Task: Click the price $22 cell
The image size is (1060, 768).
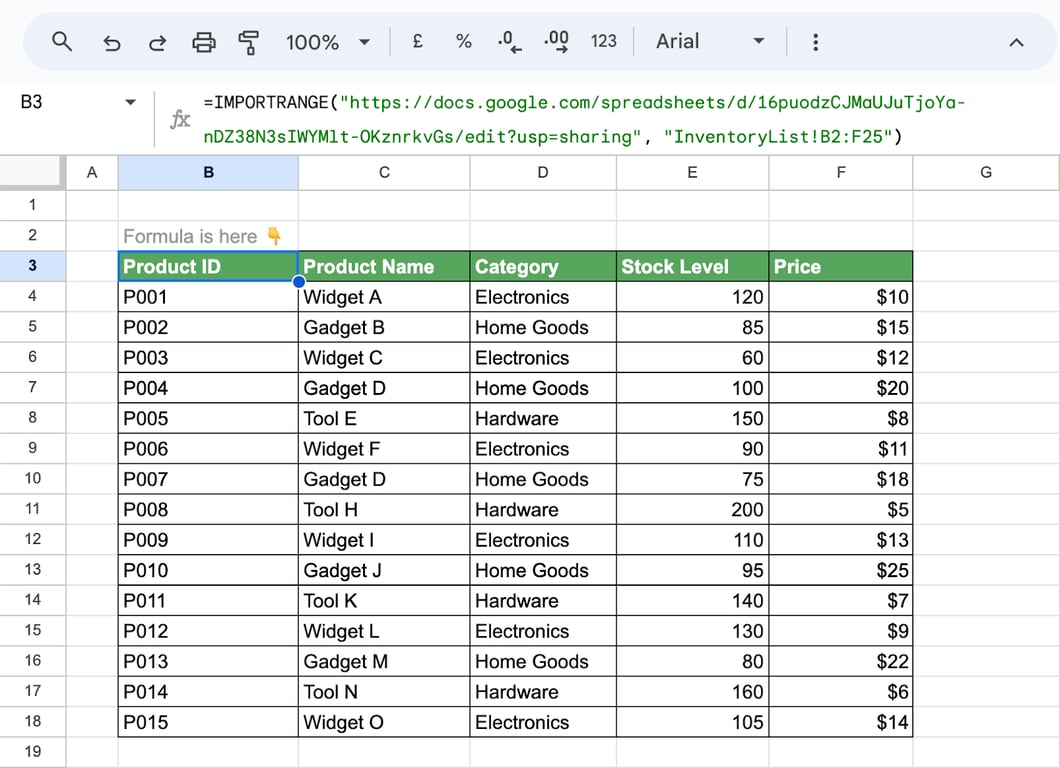Action: [841, 661]
